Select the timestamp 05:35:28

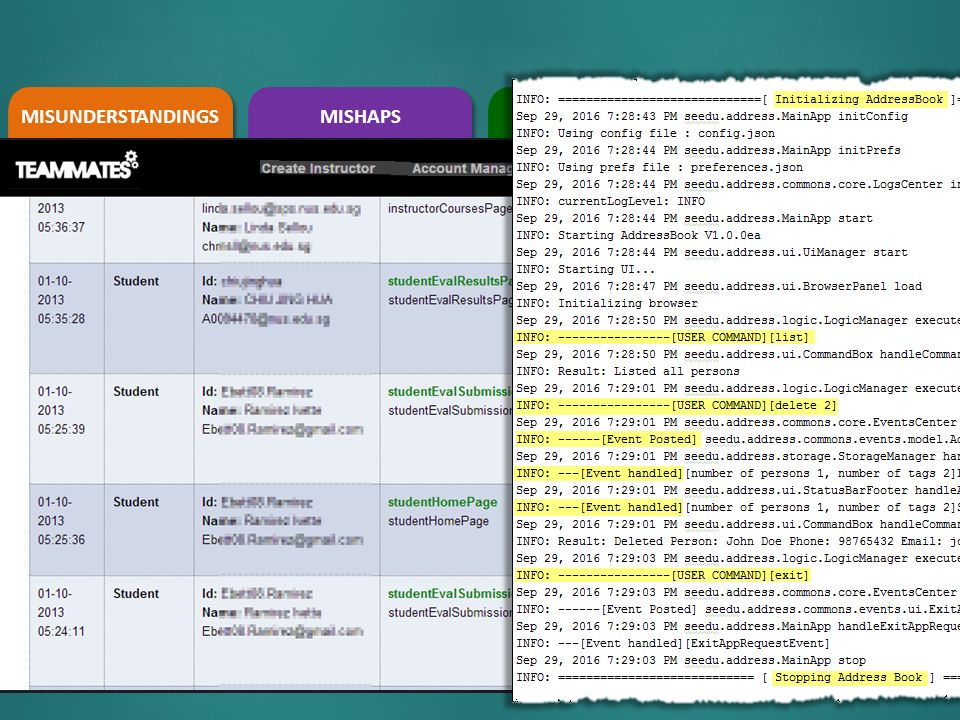point(61,319)
